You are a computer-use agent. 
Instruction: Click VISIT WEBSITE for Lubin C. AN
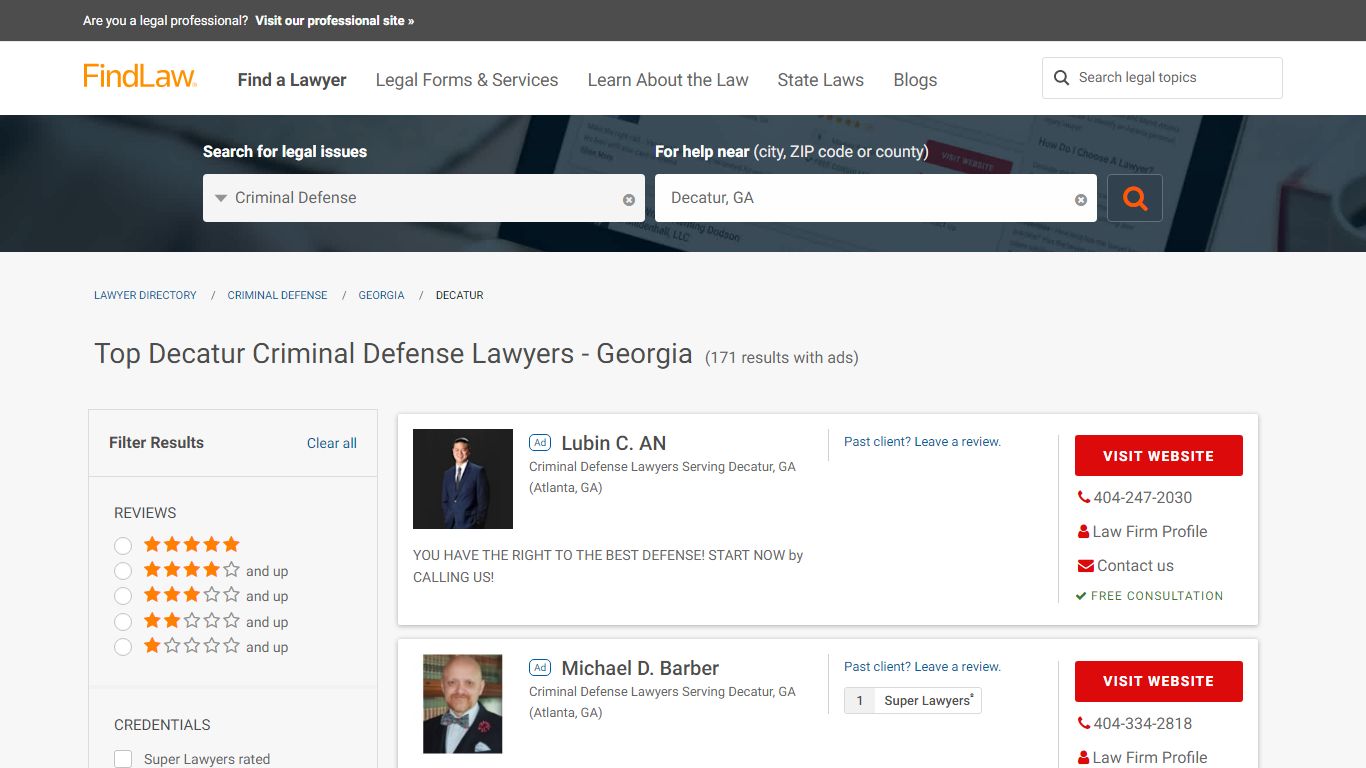click(x=1159, y=456)
